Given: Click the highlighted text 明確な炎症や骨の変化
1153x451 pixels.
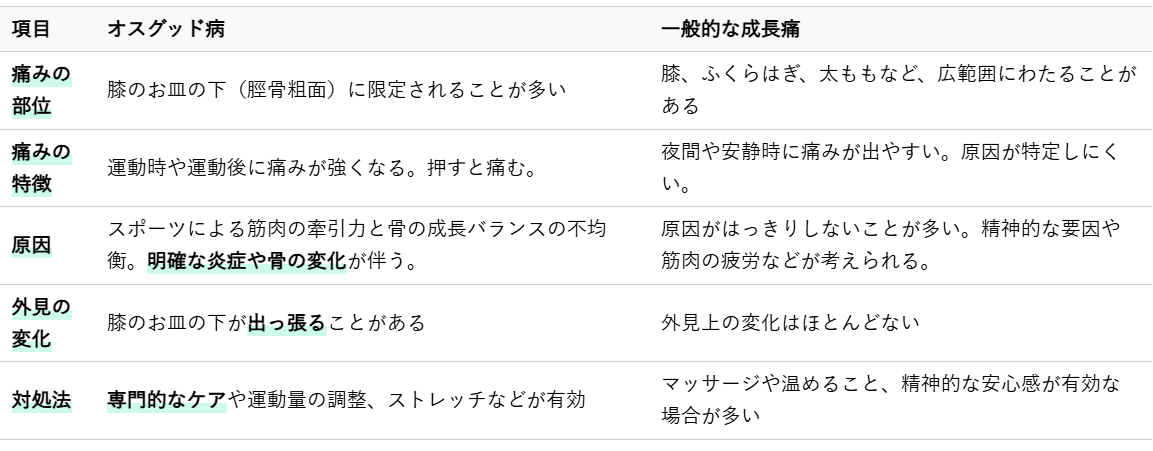Looking at the screenshot, I should point(246,262).
